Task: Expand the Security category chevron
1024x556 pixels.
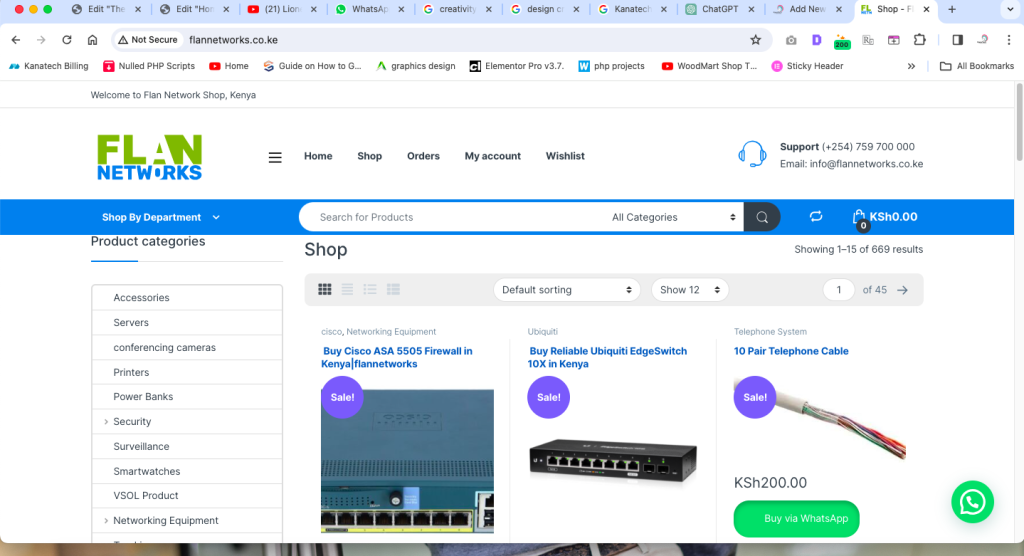Action: point(106,422)
